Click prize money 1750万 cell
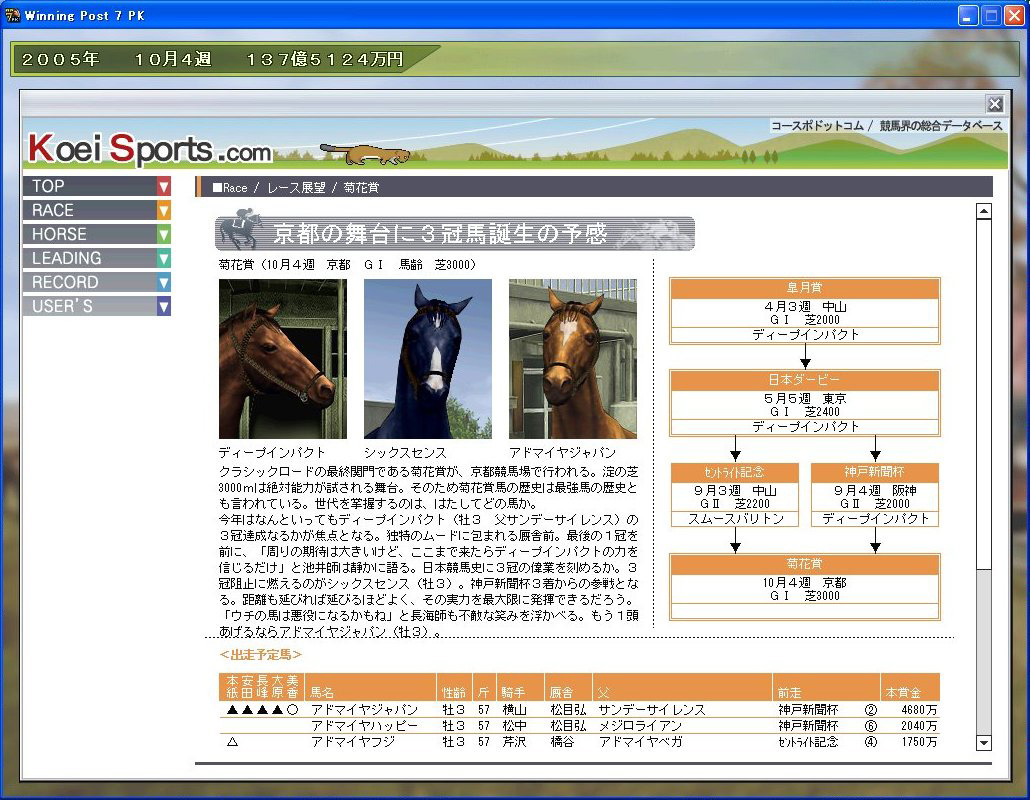Image resolution: width=1030 pixels, height=800 pixels. [919, 742]
